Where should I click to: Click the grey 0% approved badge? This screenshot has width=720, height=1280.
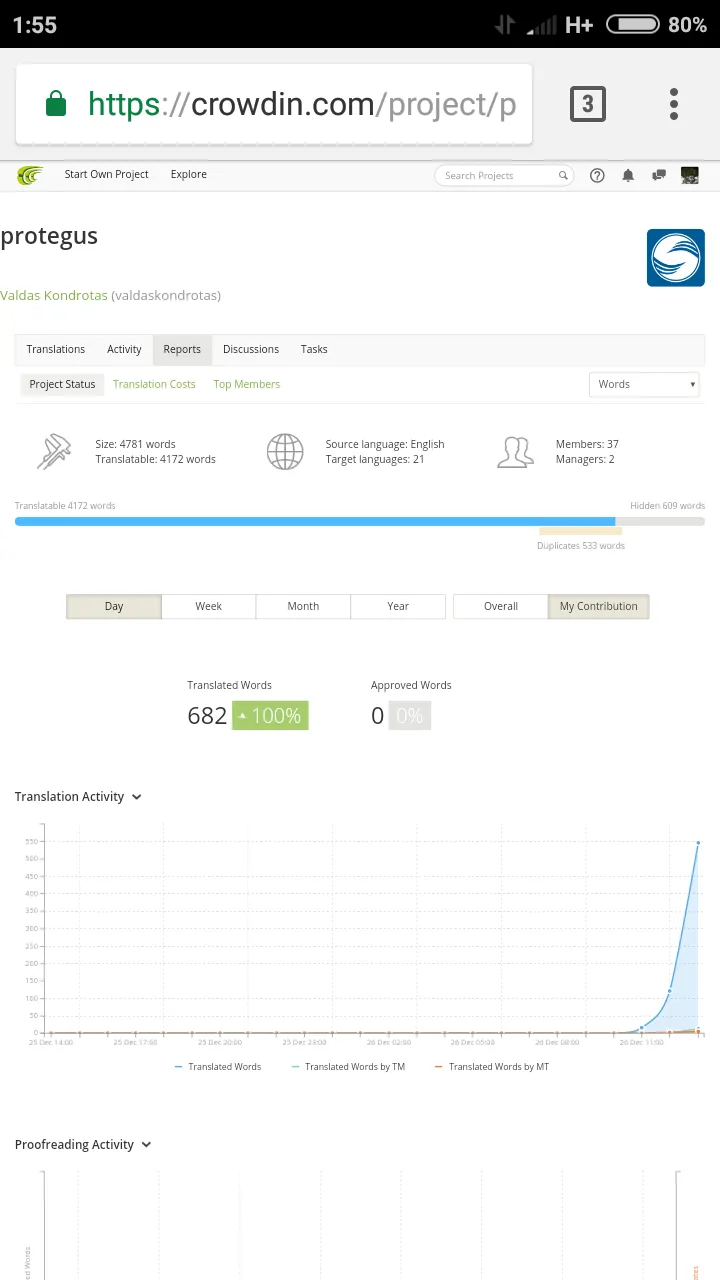[x=409, y=716]
